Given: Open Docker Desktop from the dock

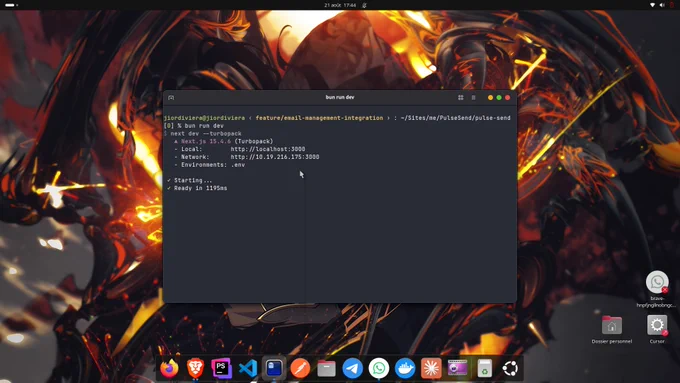Looking at the screenshot, I should tap(405, 368).
